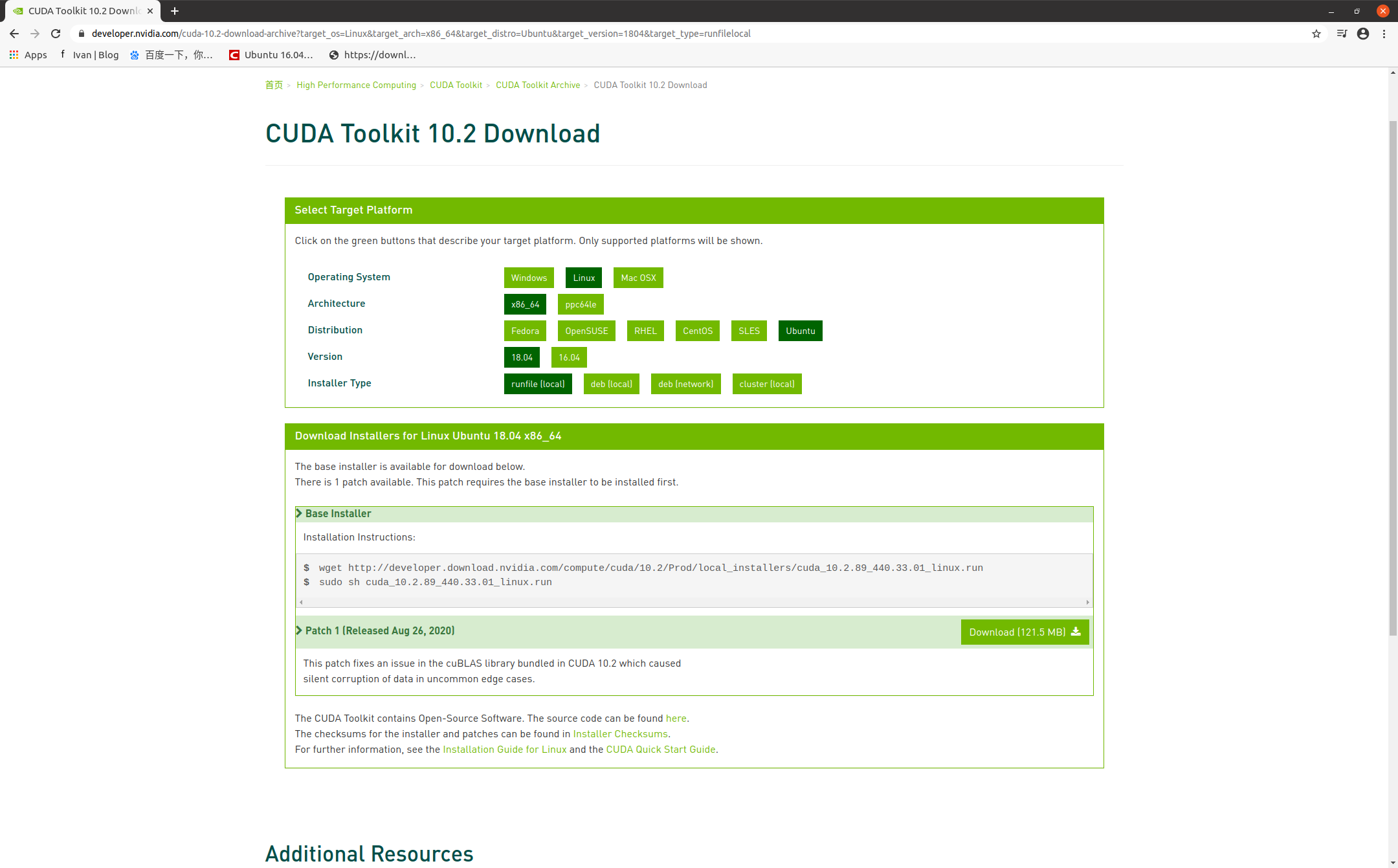Viewport: 1398px width, 868px height.
Task: Choose runfile (local) installer type
Action: (x=538, y=384)
